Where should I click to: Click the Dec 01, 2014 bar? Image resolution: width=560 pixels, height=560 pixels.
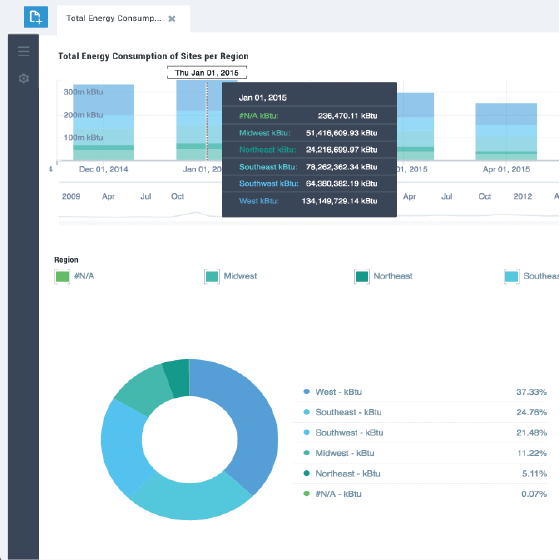click(x=104, y=122)
